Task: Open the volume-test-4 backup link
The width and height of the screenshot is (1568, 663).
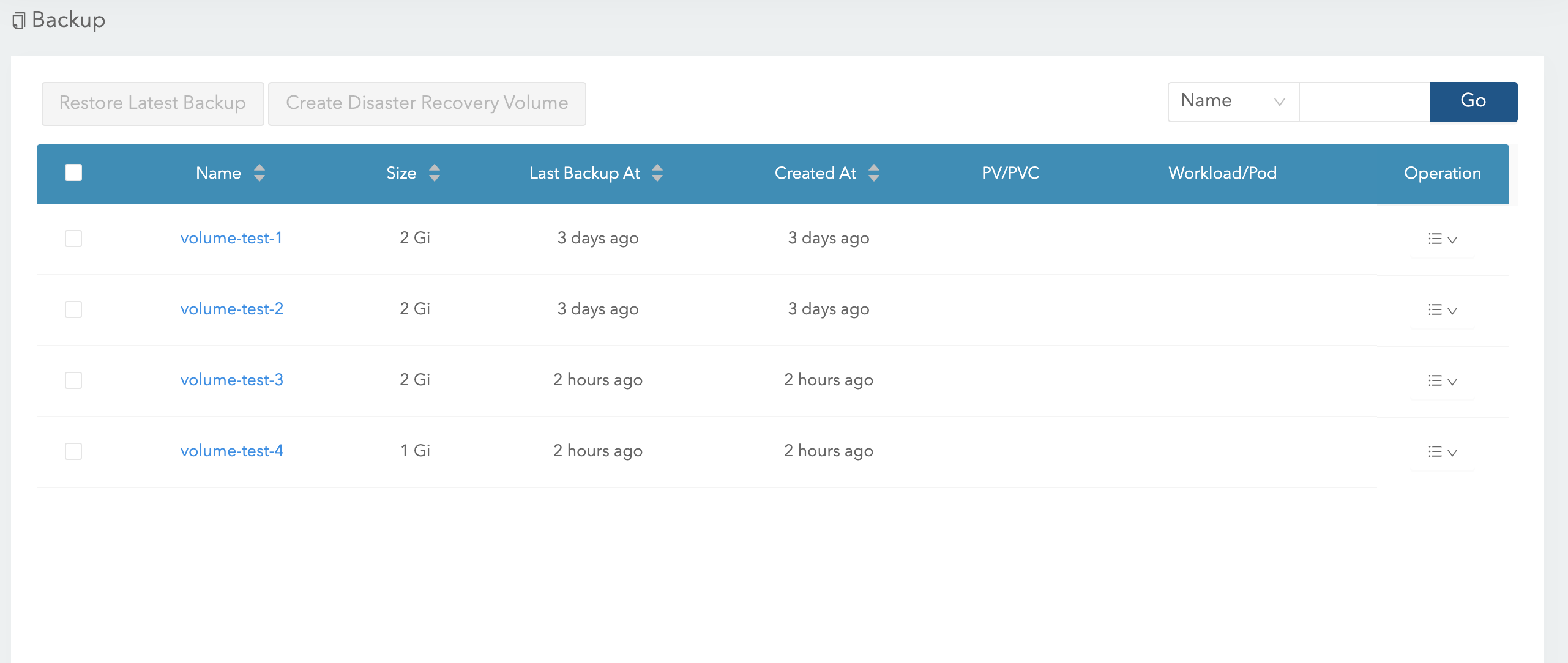Action: coord(231,451)
